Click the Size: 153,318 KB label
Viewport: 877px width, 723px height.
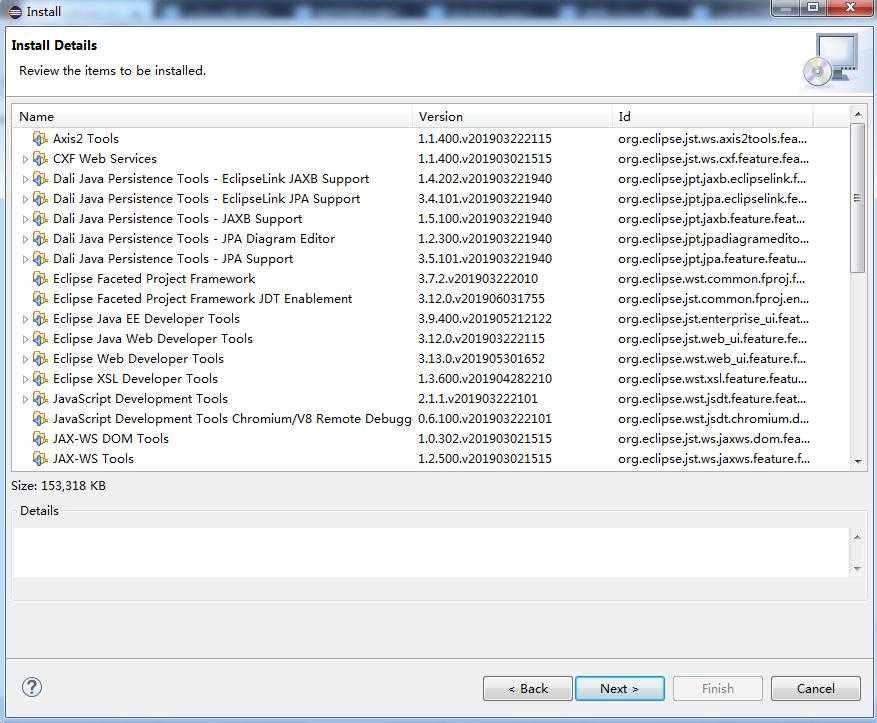tap(58, 485)
